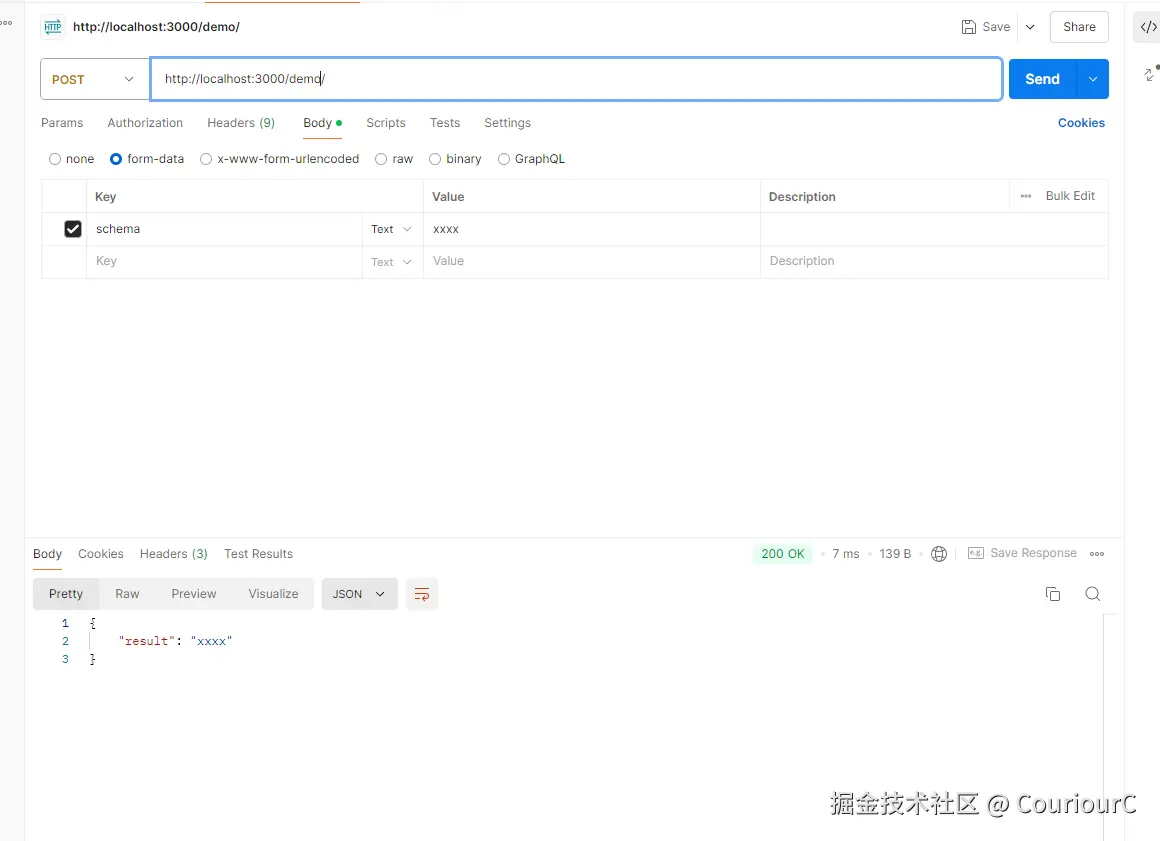1160x841 pixels.
Task: Click the HTTP request type icon
Action: (53, 27)
